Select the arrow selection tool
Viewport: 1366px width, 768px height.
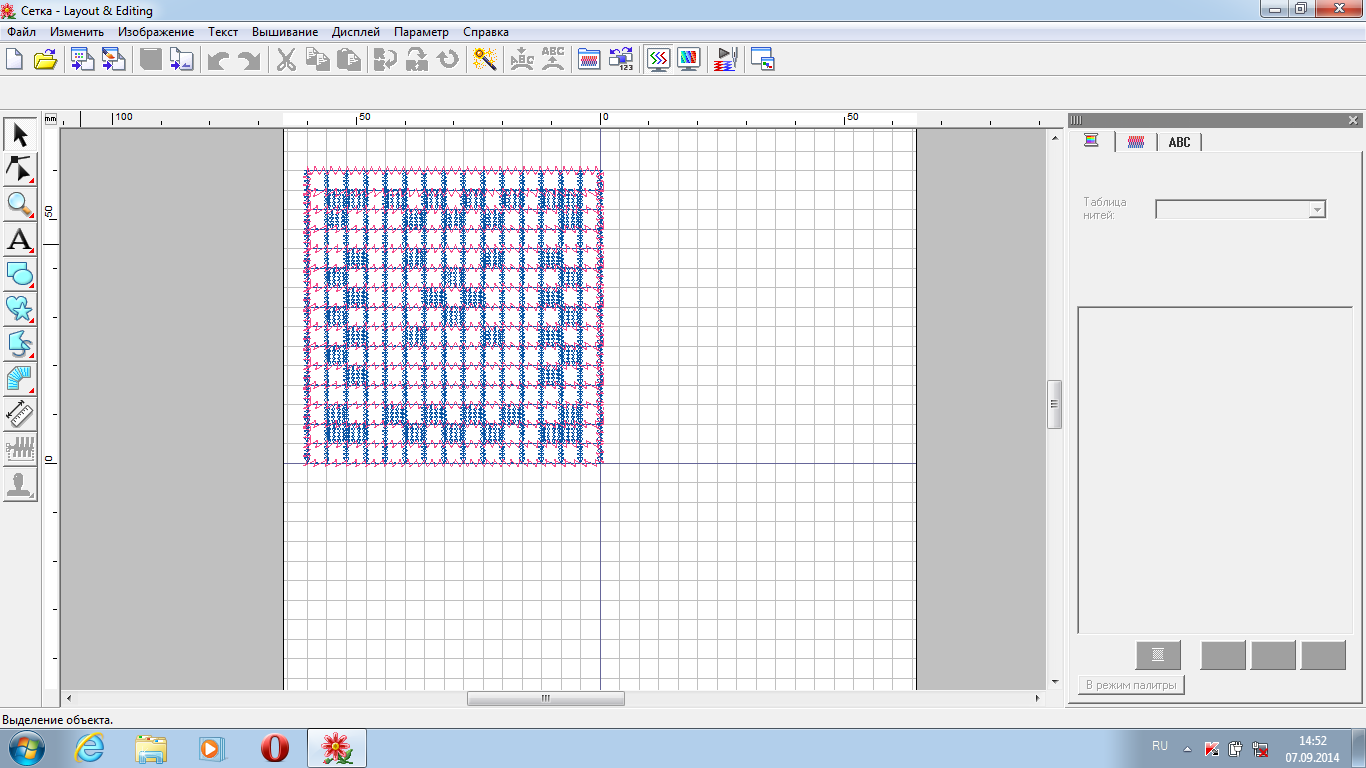point(20,134)
